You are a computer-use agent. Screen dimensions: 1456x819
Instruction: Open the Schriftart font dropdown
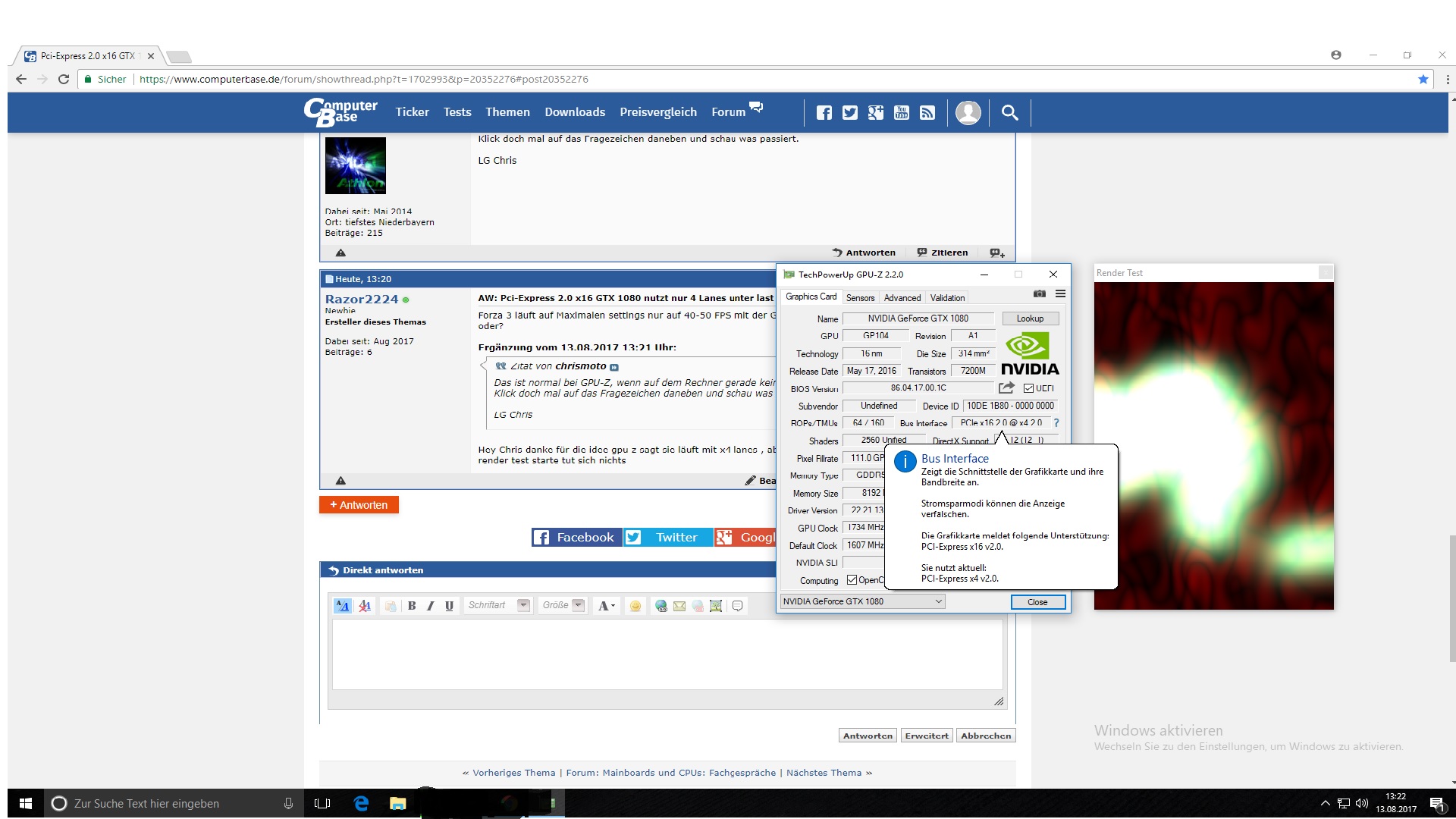523,605
